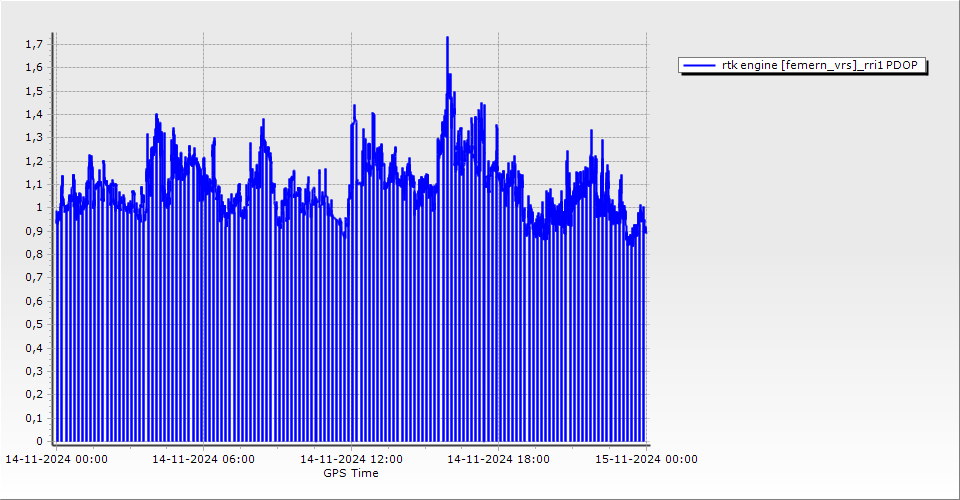Click the 1,7 label on y-axis
The height and width of the screenshot is (500, 960).
33,44
